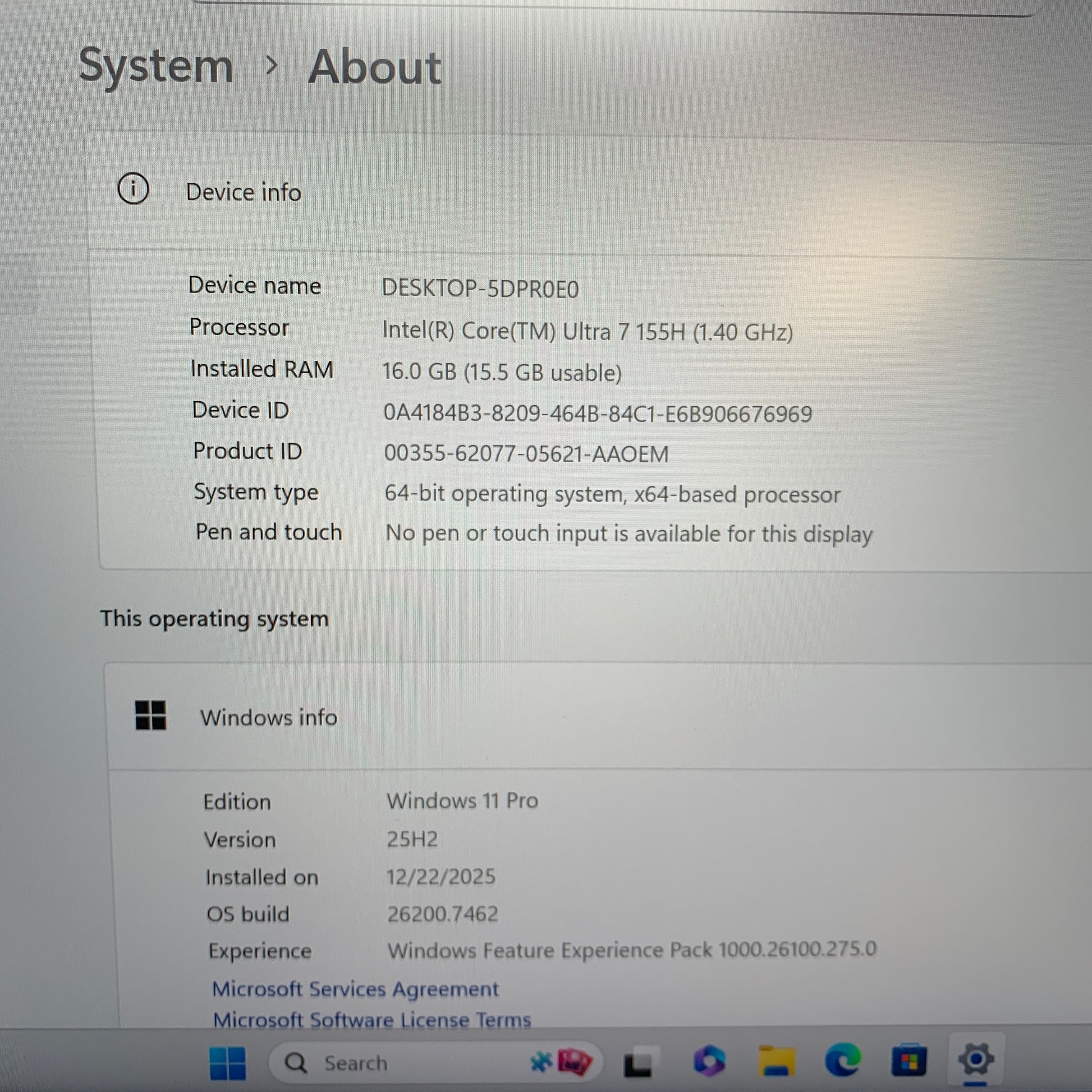
Task: Open Microsoft Services Agreement link
Action: (355, 989)
